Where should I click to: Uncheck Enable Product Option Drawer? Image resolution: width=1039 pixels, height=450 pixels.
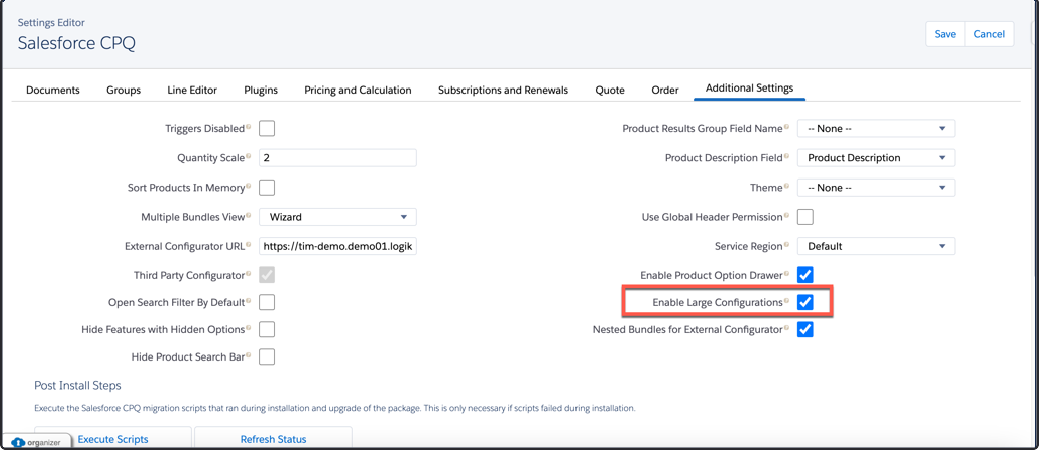coord(805,275)
